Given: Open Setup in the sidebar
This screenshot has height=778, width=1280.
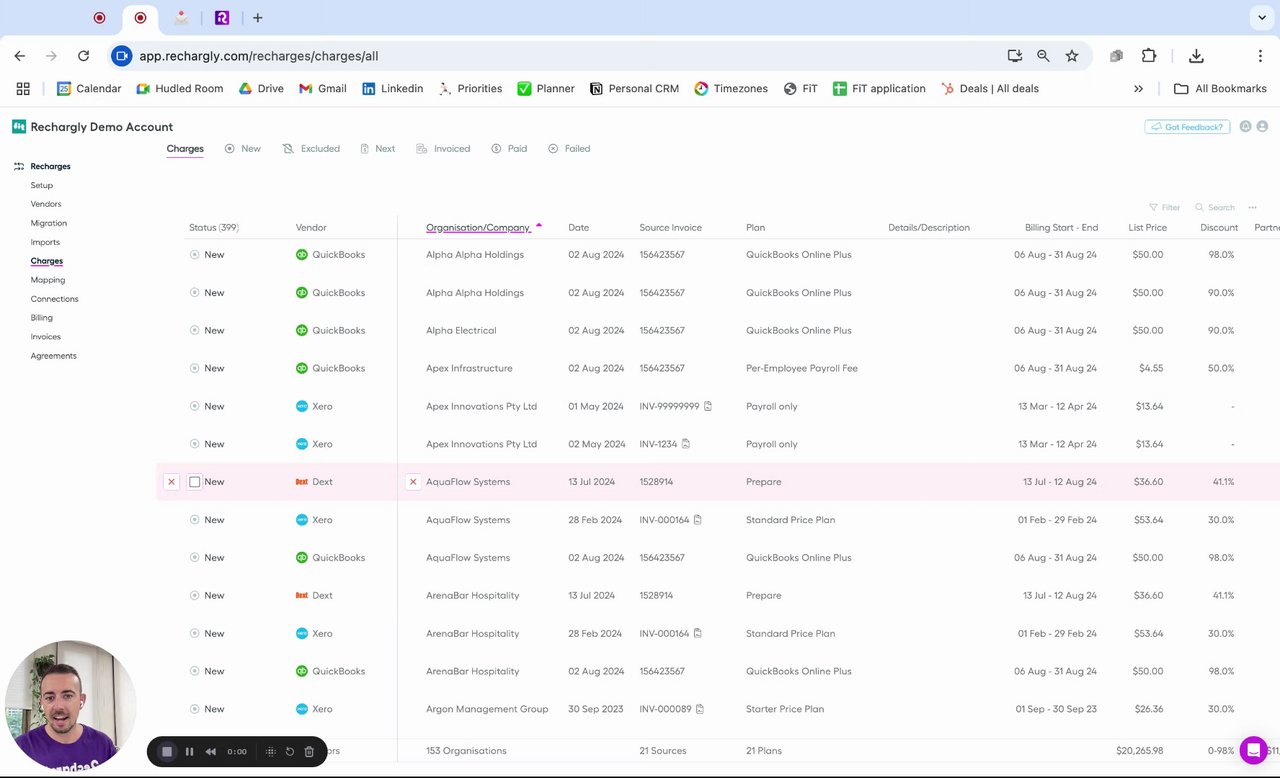Looking at the screenshot, I should click(42, 186).
